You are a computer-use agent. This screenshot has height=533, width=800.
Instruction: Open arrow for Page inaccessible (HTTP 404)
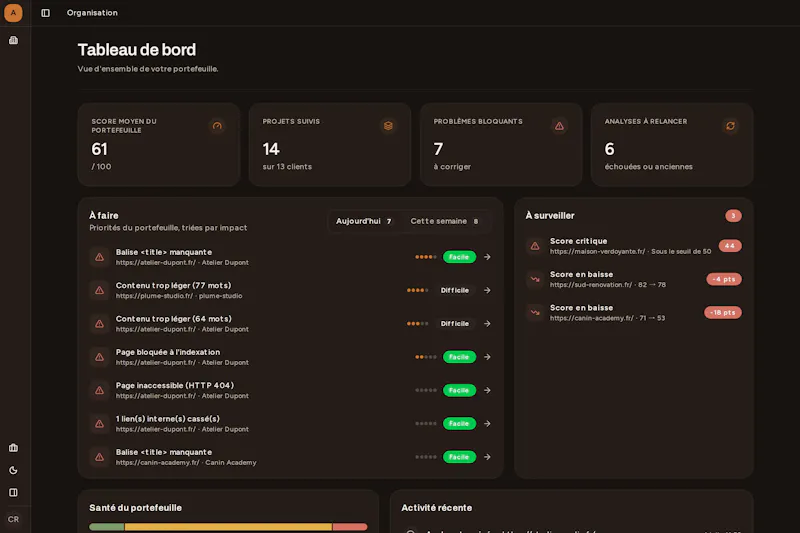click(487, 390)
